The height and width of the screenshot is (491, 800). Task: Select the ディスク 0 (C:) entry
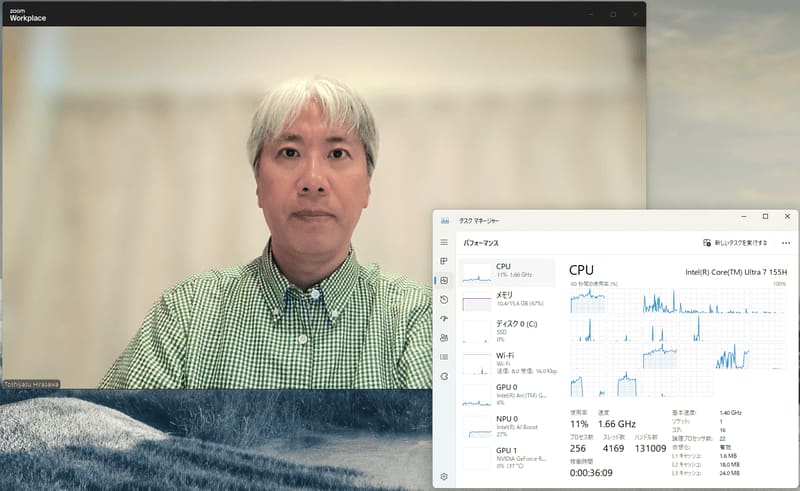coord(507,331)
